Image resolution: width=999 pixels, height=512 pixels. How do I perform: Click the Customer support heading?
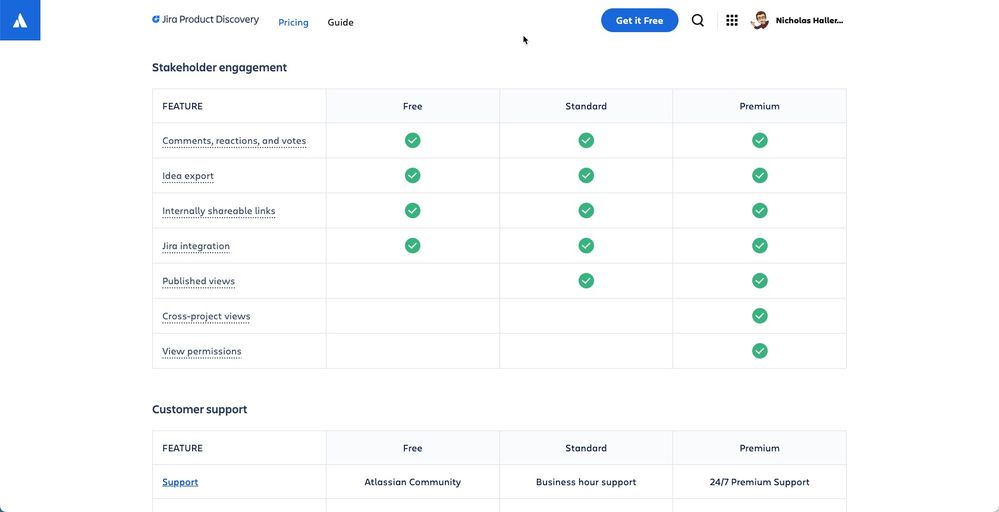[199, 409]
